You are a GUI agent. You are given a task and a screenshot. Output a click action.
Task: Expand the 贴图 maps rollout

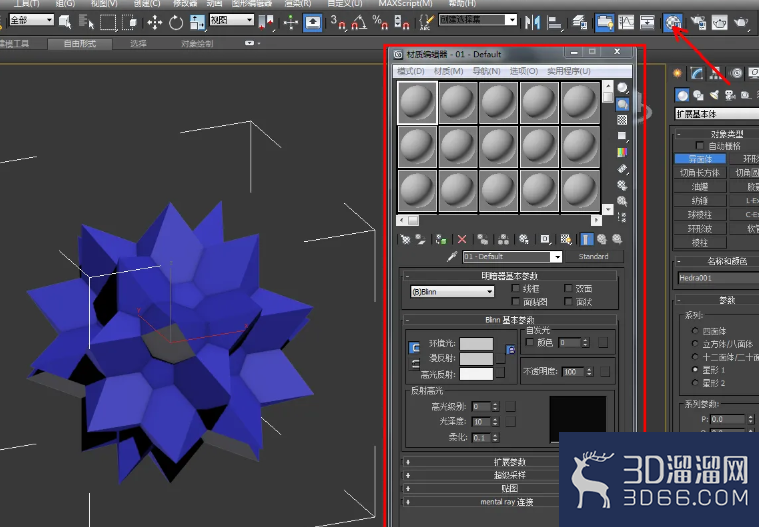[509, 489]
